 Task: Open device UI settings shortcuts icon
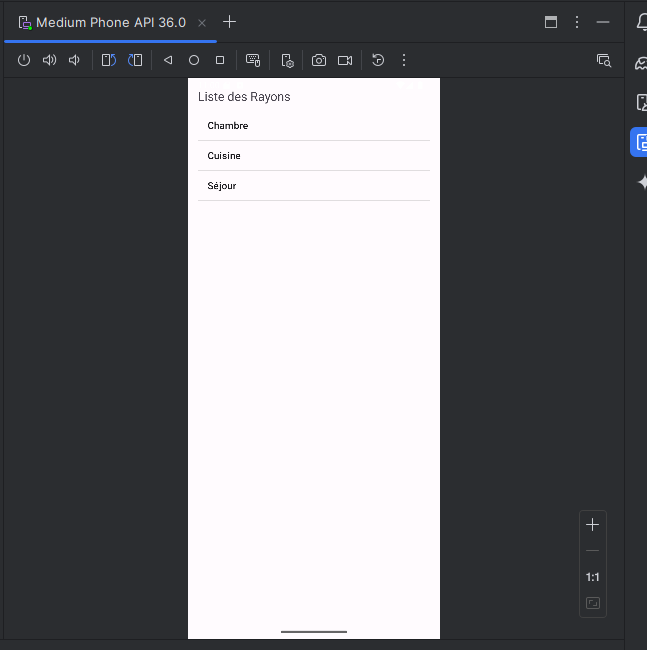pos(287,61)
